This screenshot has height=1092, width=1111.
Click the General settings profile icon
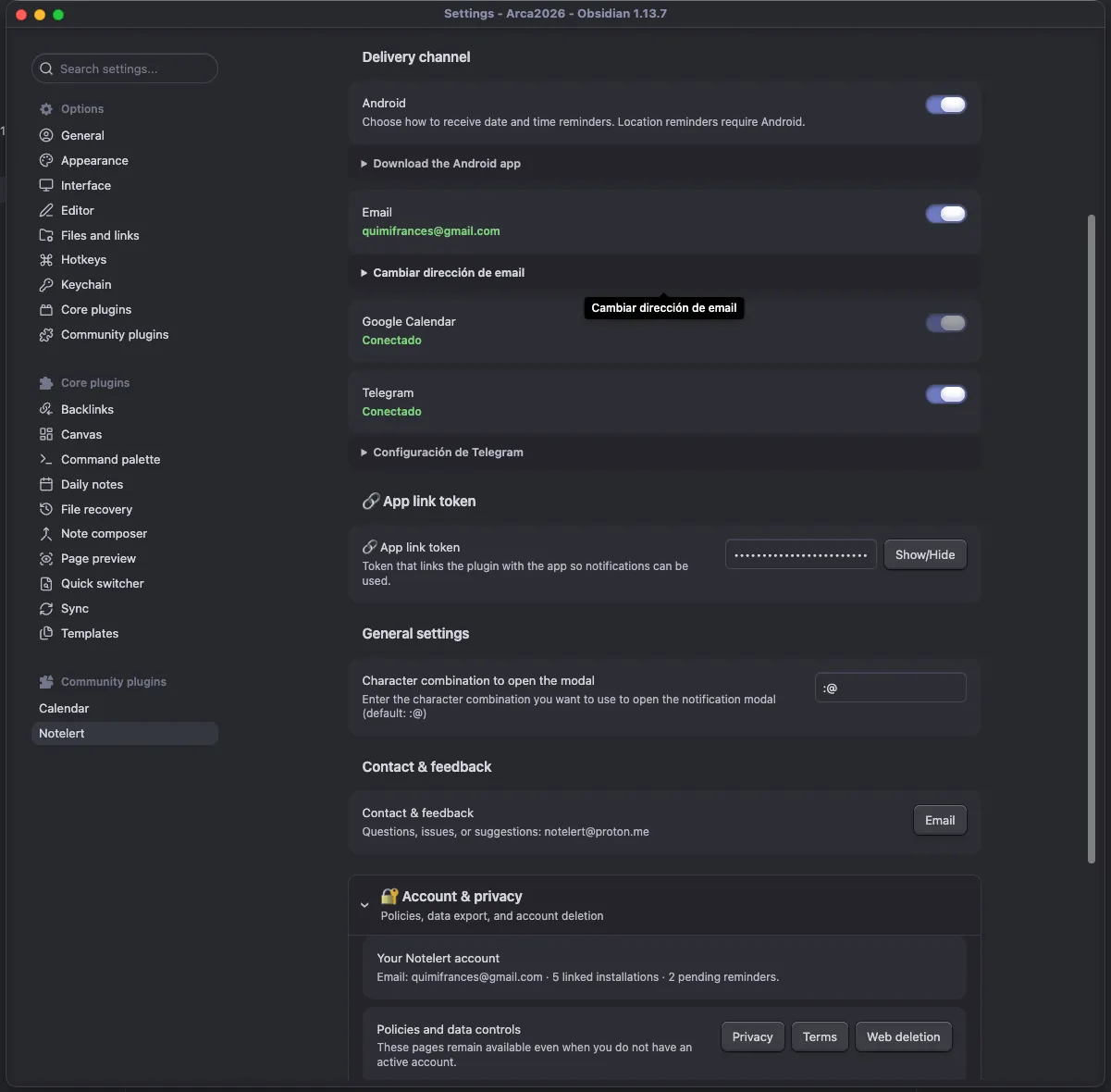[x=46, y=135]
